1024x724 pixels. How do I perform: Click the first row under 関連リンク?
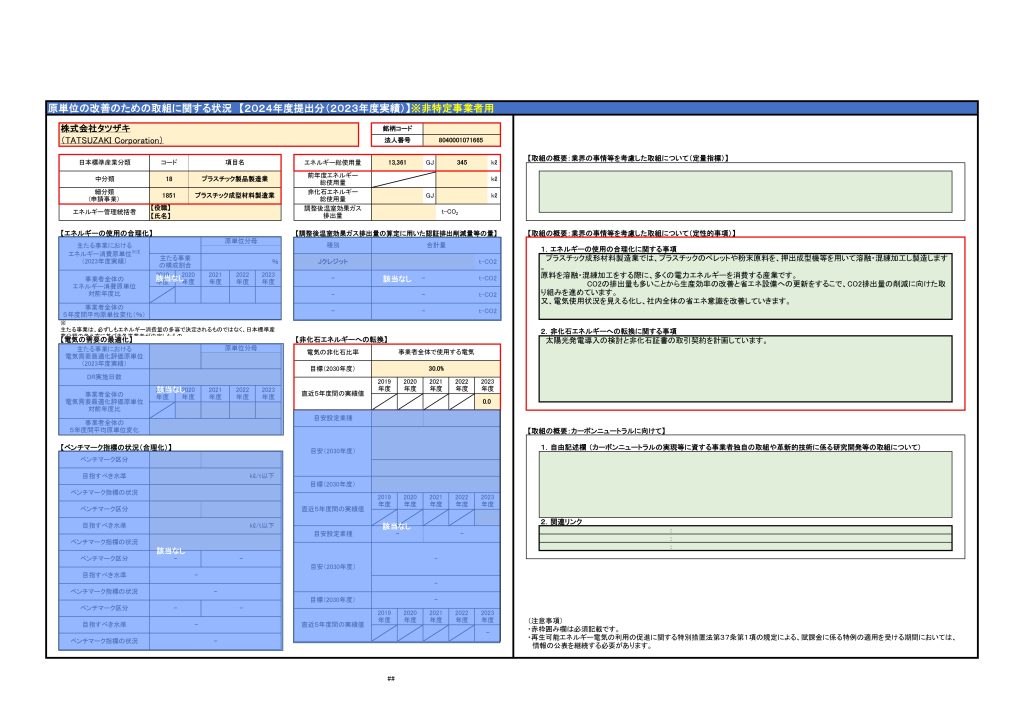[745, 529]
